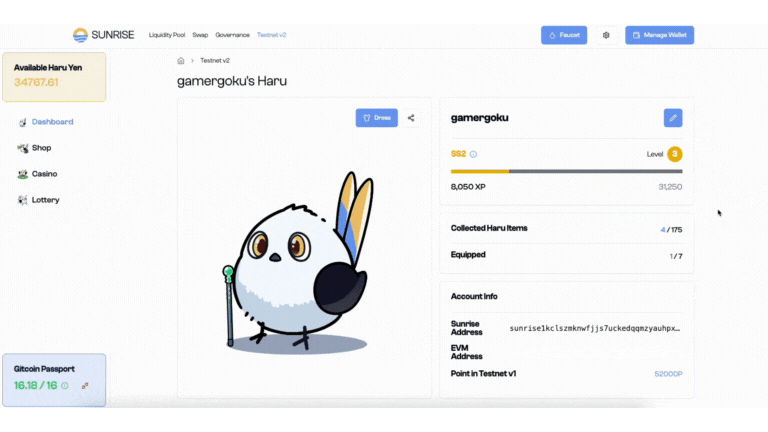Open the Casino page
Image resolution: width=768 pixels, height=432 pixels.
45,174
